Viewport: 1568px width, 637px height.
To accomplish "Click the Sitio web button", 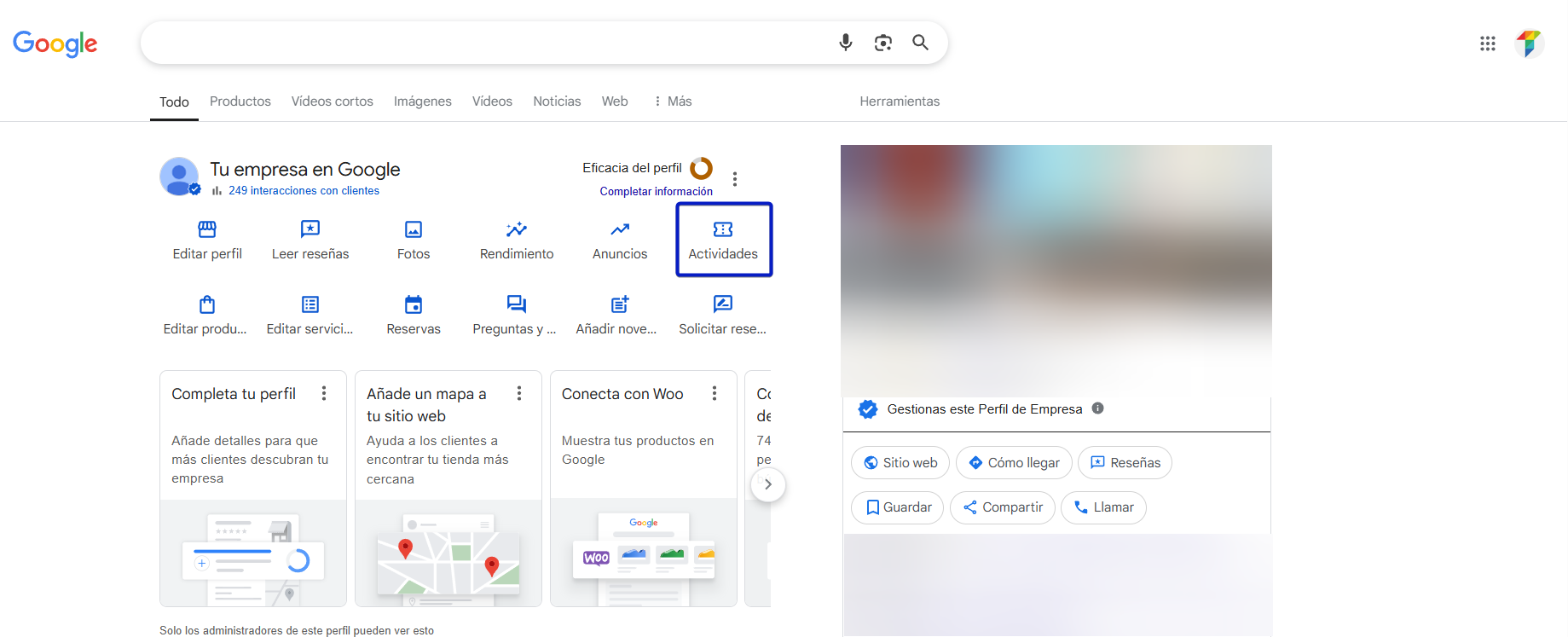I will pyautogui.click(x=900, y=463).
